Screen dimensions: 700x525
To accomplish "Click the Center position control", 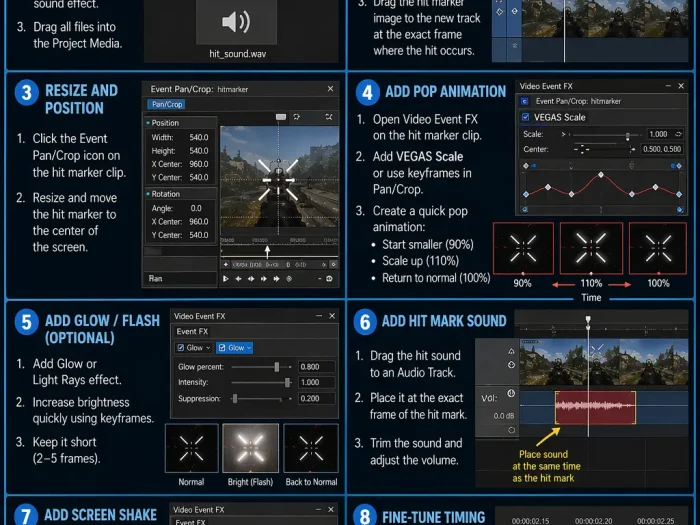I will (581, 149).
